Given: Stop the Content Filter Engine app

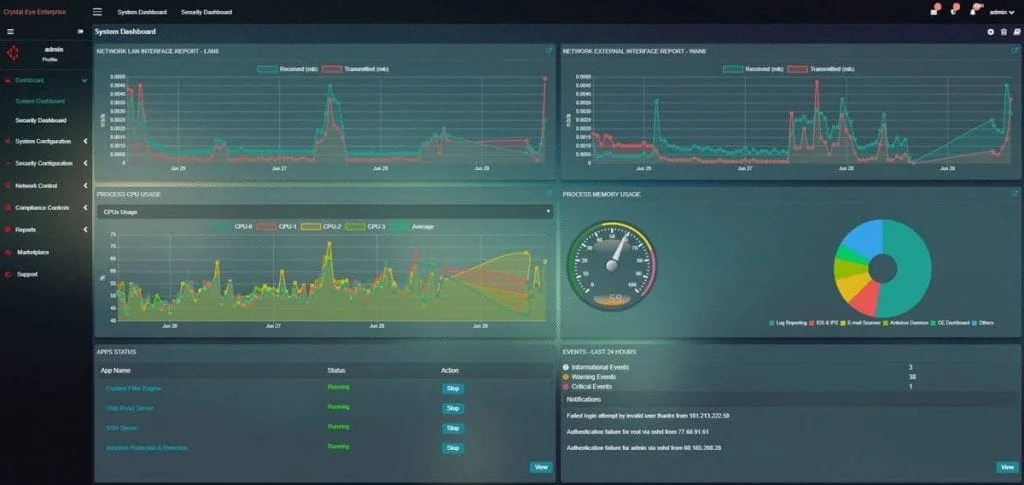Looking at the screenshot, I should click(x=452, y=388).
